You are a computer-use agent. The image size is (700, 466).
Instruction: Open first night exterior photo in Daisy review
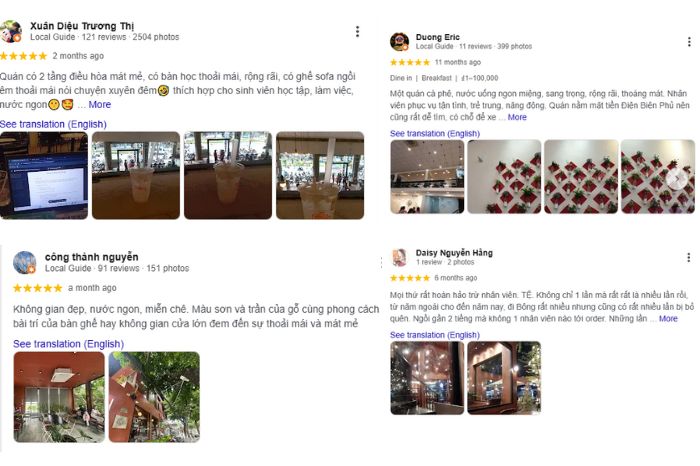point(427,378)
